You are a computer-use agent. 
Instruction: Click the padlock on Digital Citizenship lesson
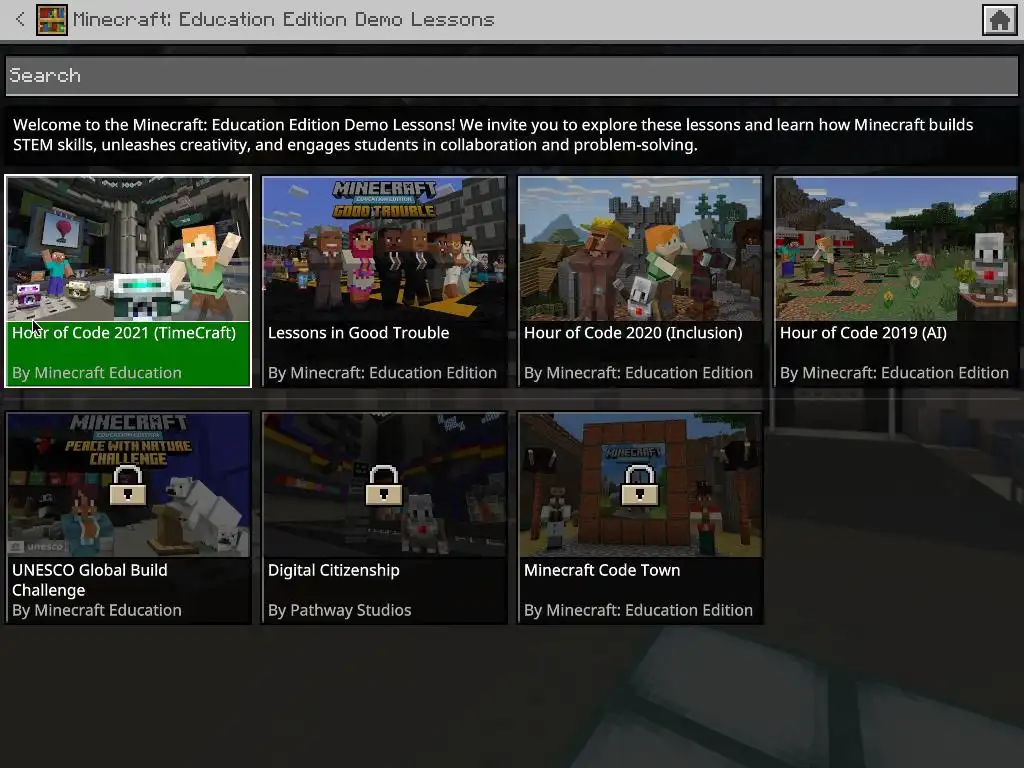[x=384, y=485]
